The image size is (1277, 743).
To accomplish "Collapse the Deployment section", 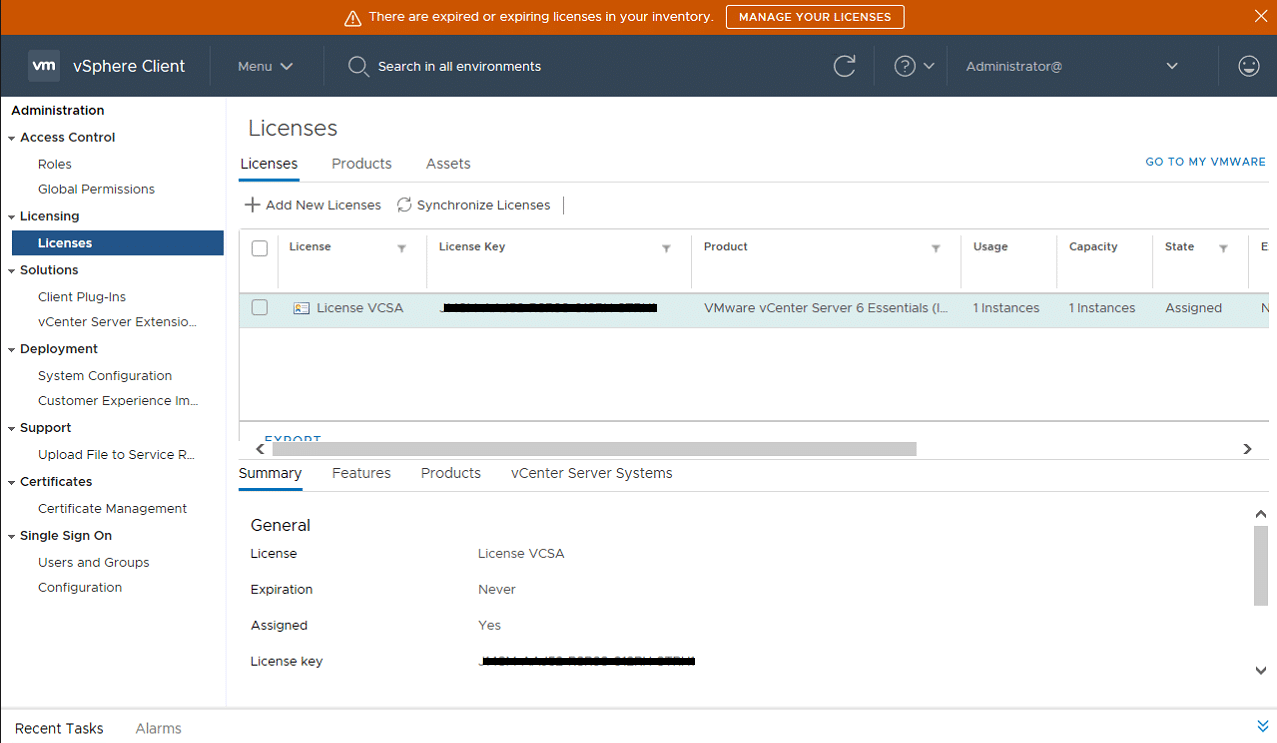I will [12, 350].
